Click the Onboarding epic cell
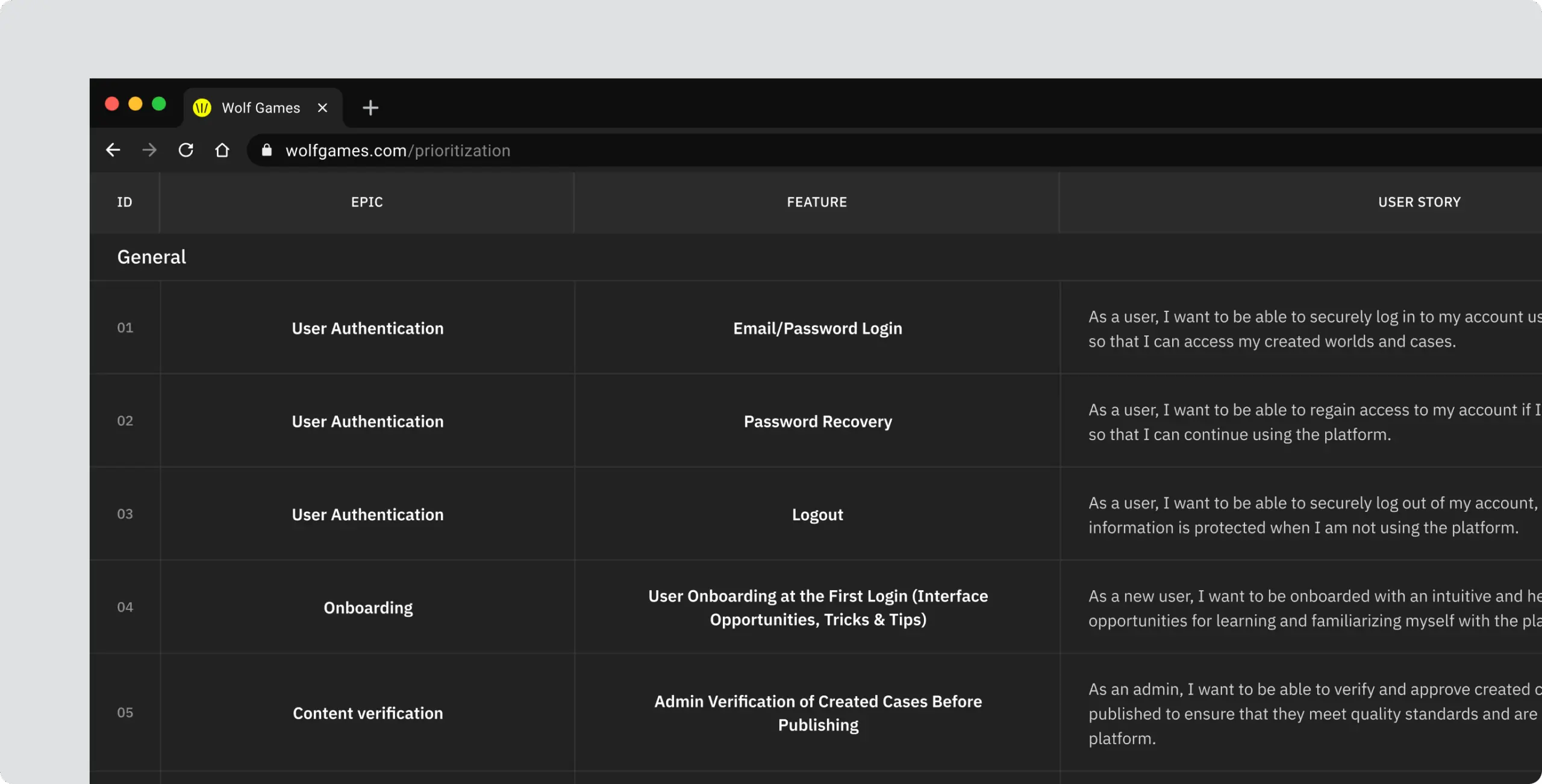Screen dimensions: 1542x784 (368, 608)
